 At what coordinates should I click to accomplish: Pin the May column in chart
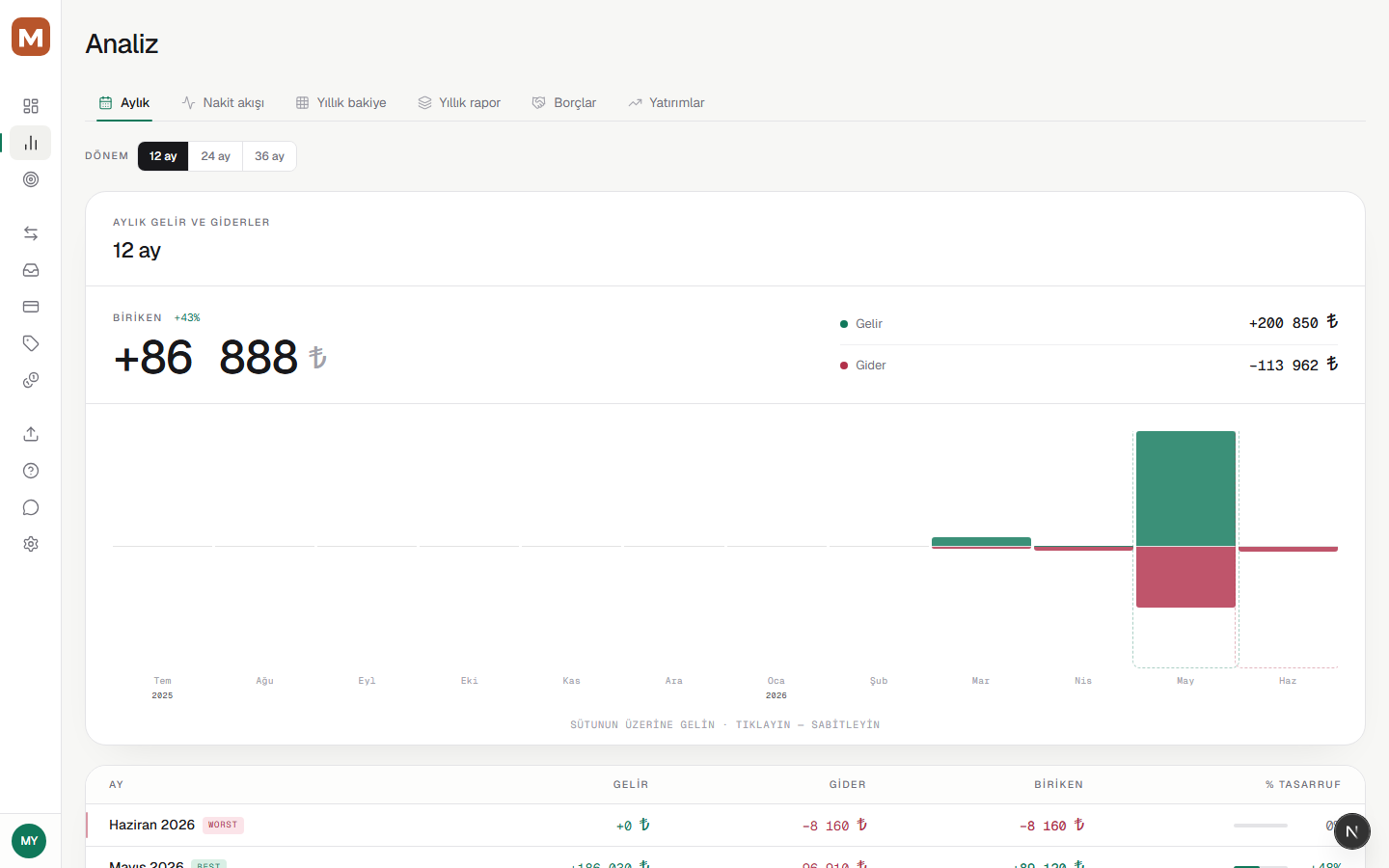(1185, 549)
